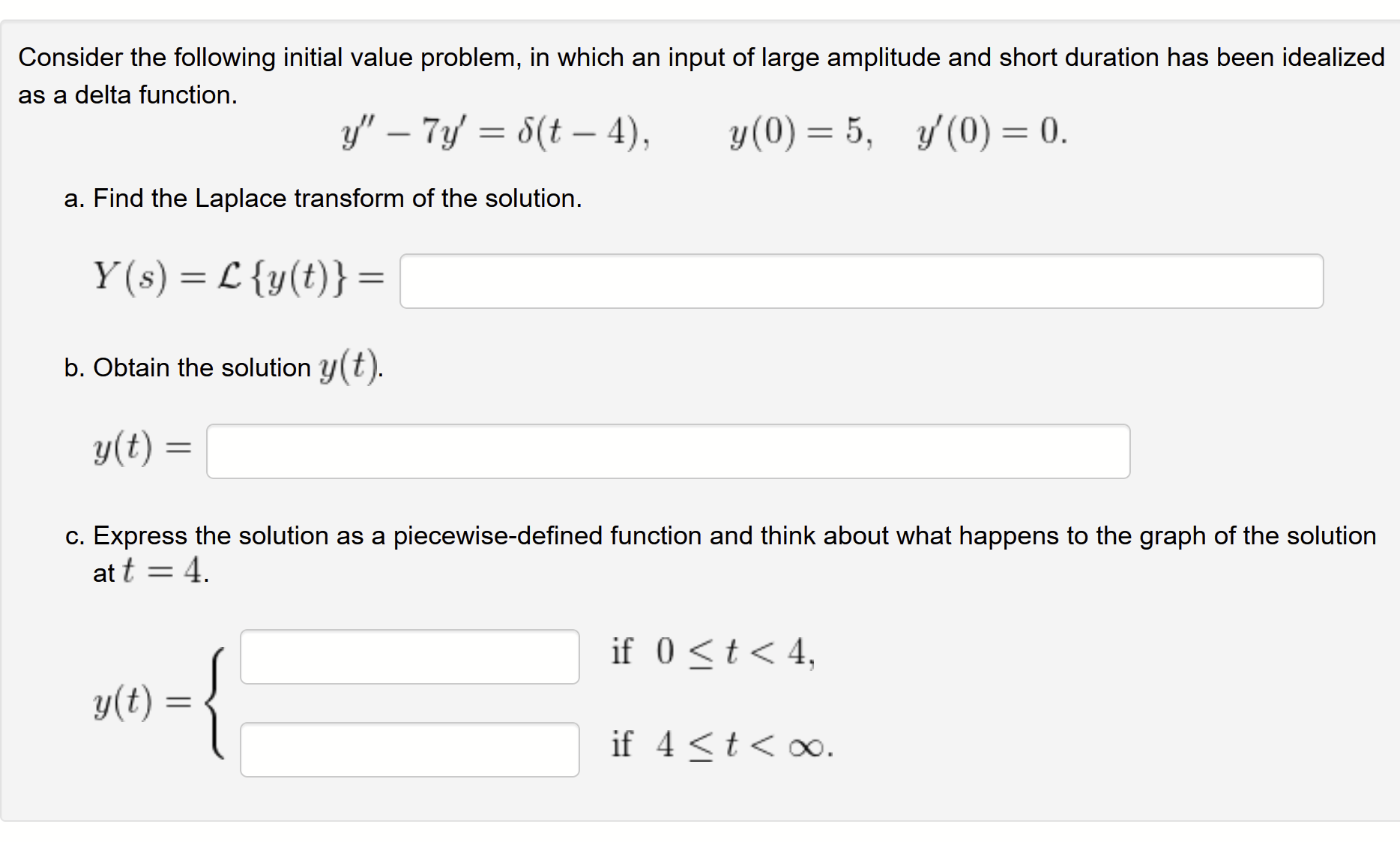Click the part b instruction text

click(223, 367)
